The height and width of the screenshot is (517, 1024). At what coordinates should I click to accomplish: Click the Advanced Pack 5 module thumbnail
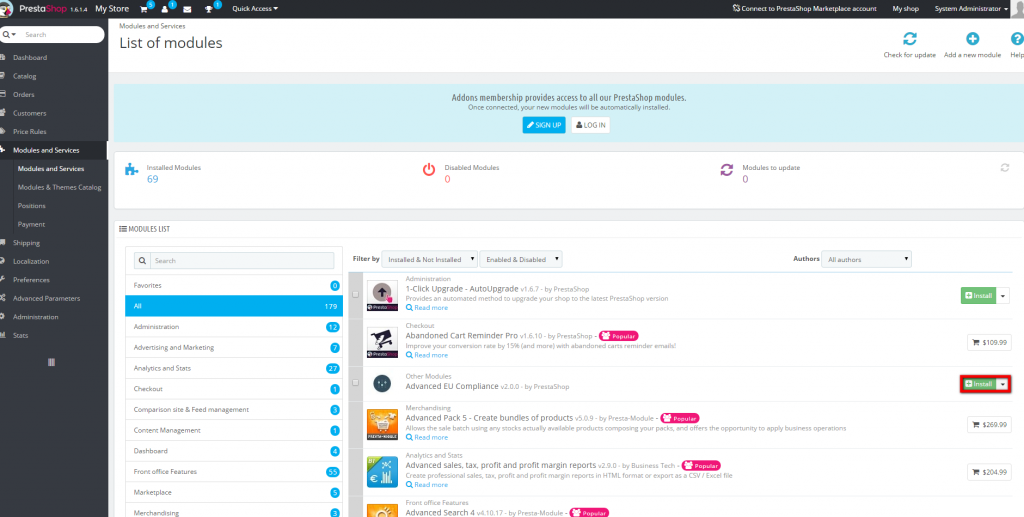tap(382, 425)
